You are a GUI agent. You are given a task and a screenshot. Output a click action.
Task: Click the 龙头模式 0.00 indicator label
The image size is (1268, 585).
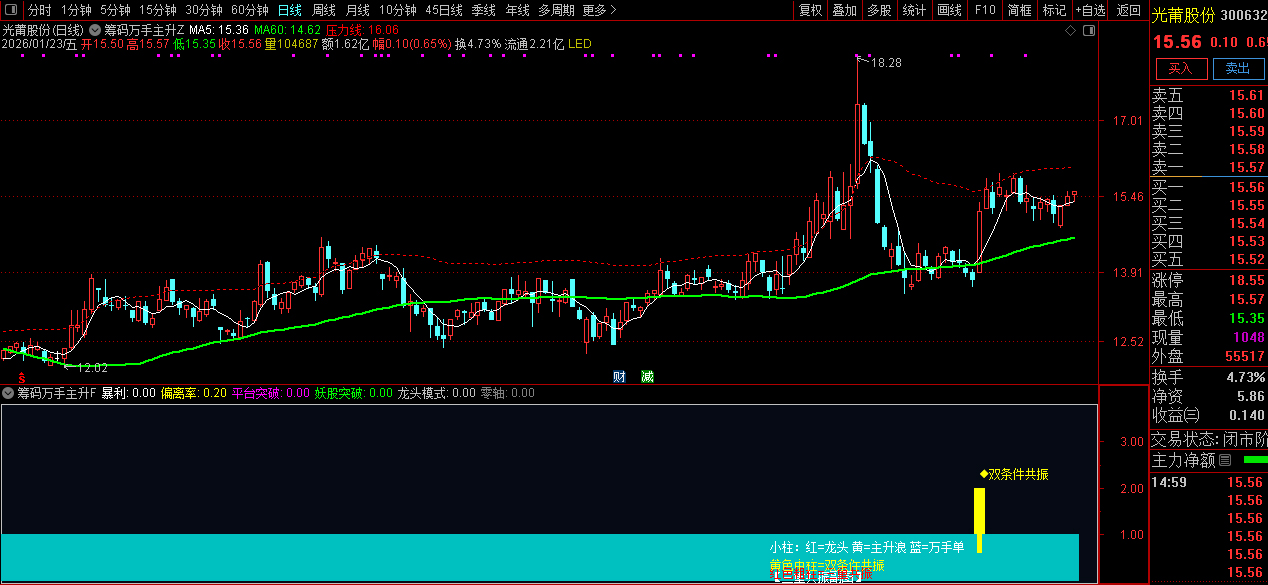[436, 393]
